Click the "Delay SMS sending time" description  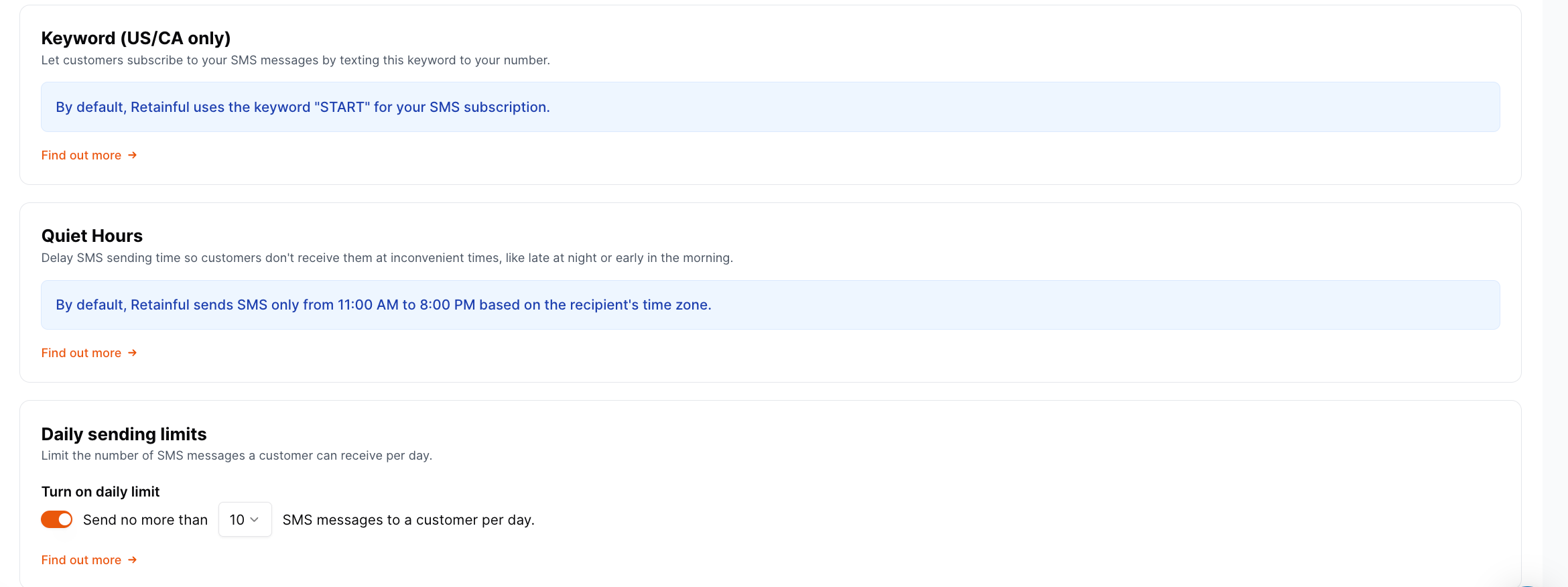tap(387, 258)
